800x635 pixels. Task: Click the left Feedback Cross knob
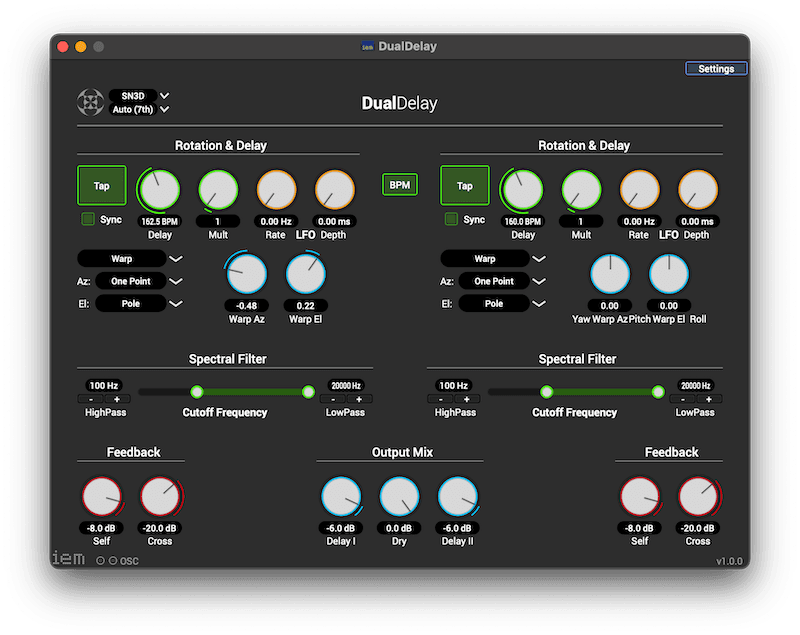160,497
